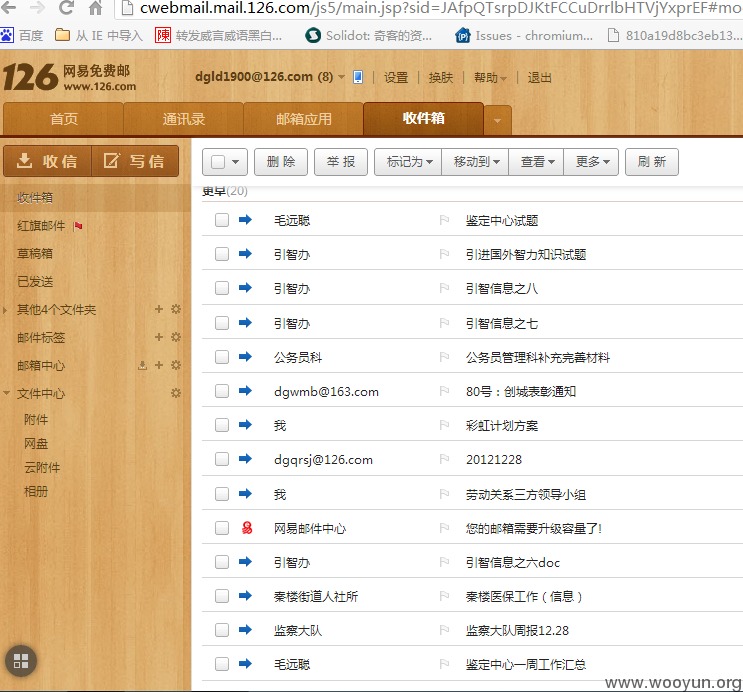Click red icon on 网易邮件中心 email row
The width and height of the screenshot is (743, 692).
247,528
